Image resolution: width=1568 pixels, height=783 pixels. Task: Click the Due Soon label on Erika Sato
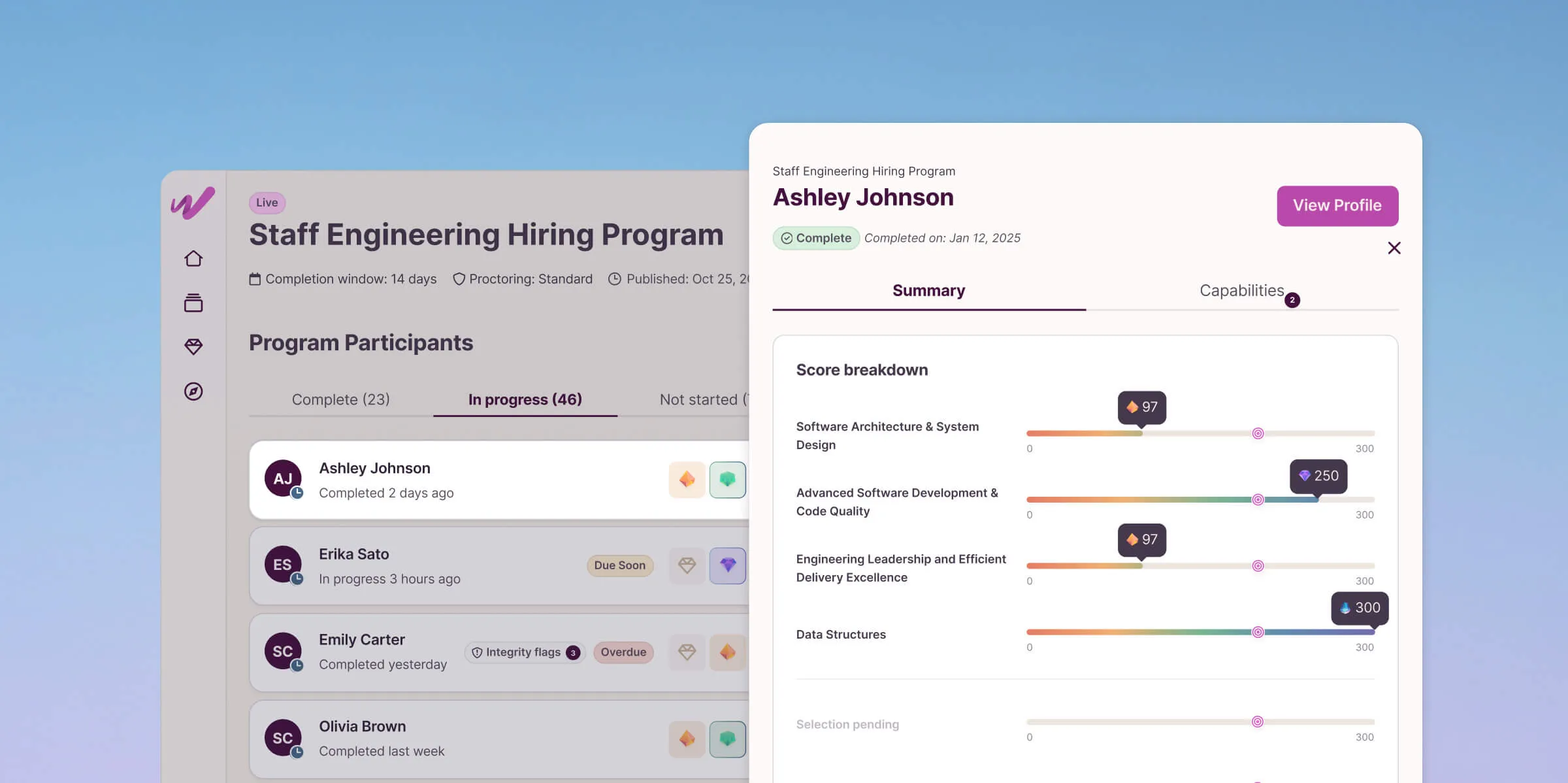point(620,565)
